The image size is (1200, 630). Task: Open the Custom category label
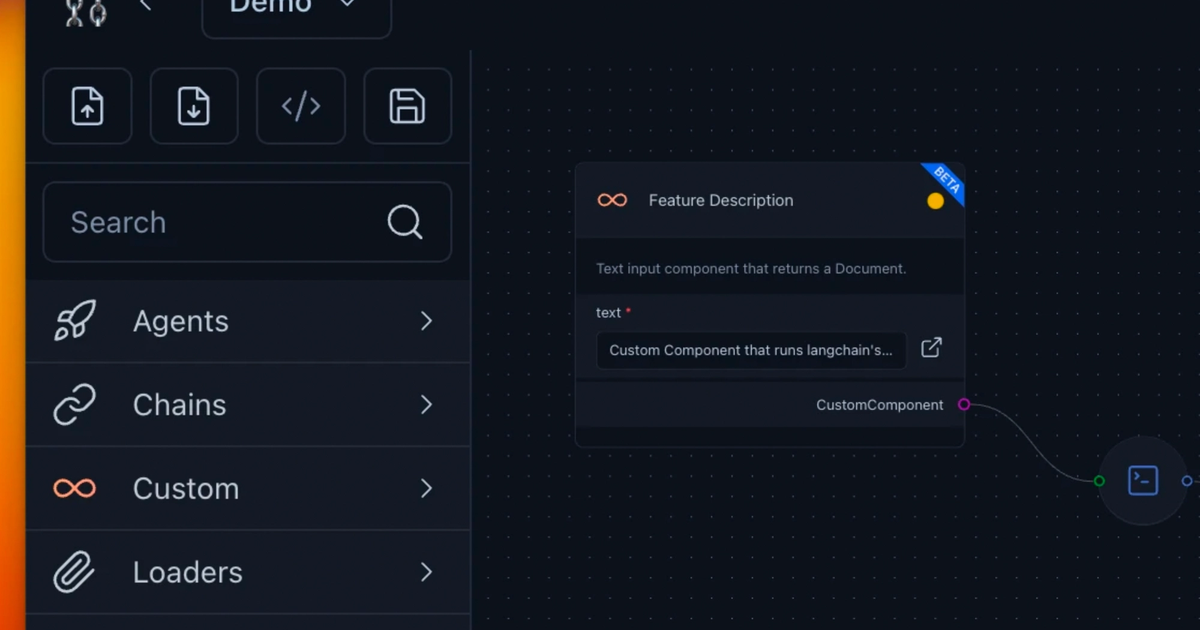[x=186, y=488]
